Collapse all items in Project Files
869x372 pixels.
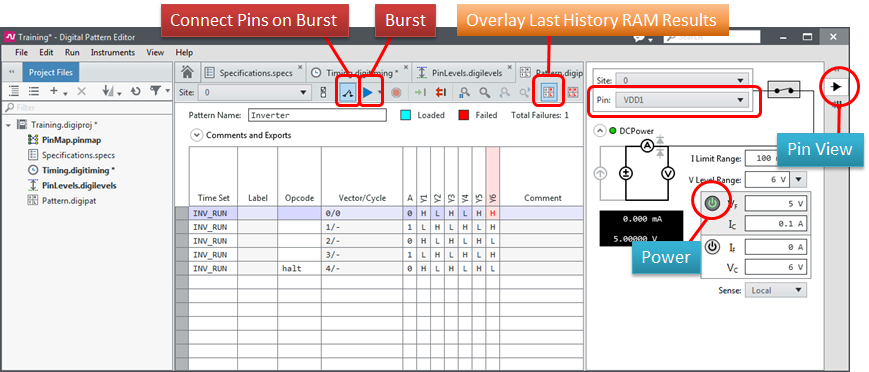click(33, 91)
